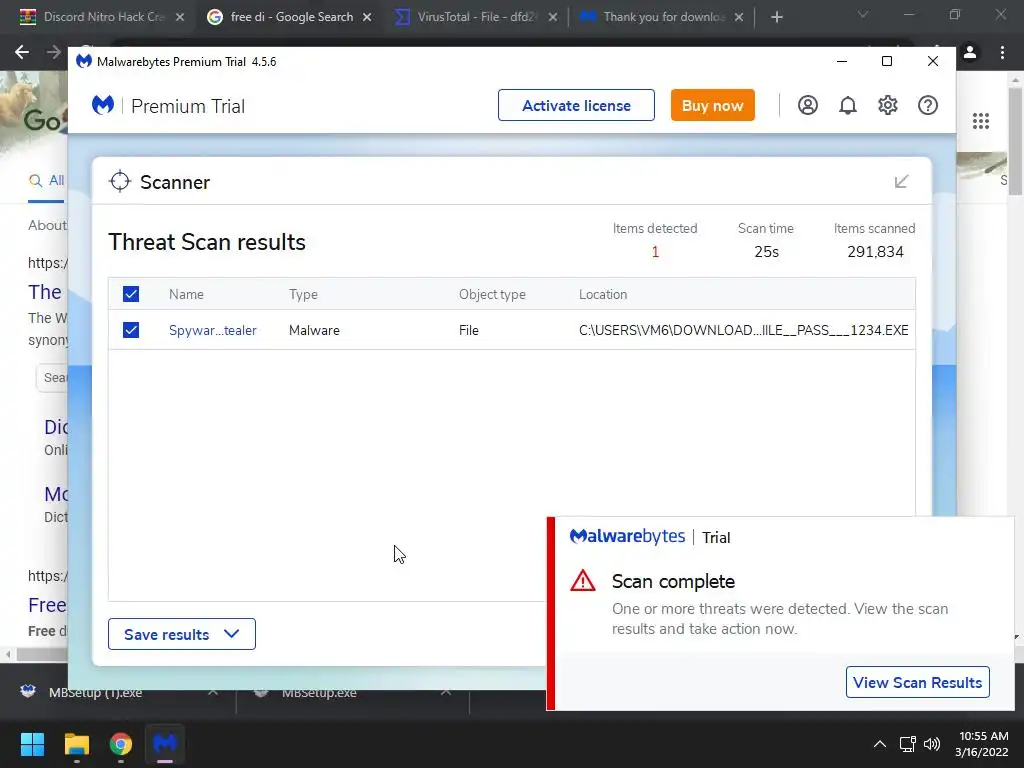Open network status tray icon
The height and width of the screenshot is (768, 1024).
coord(907,744)
